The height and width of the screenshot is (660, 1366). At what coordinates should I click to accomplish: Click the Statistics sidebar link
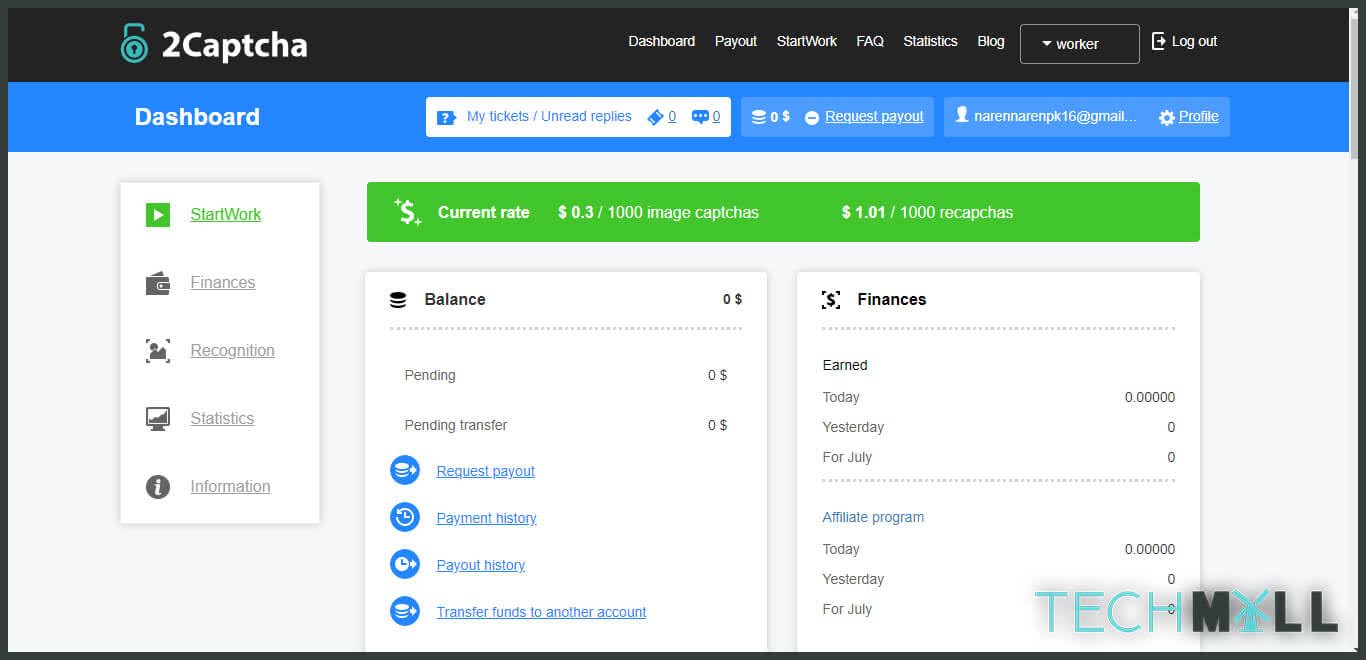click(x=222, y=418)
